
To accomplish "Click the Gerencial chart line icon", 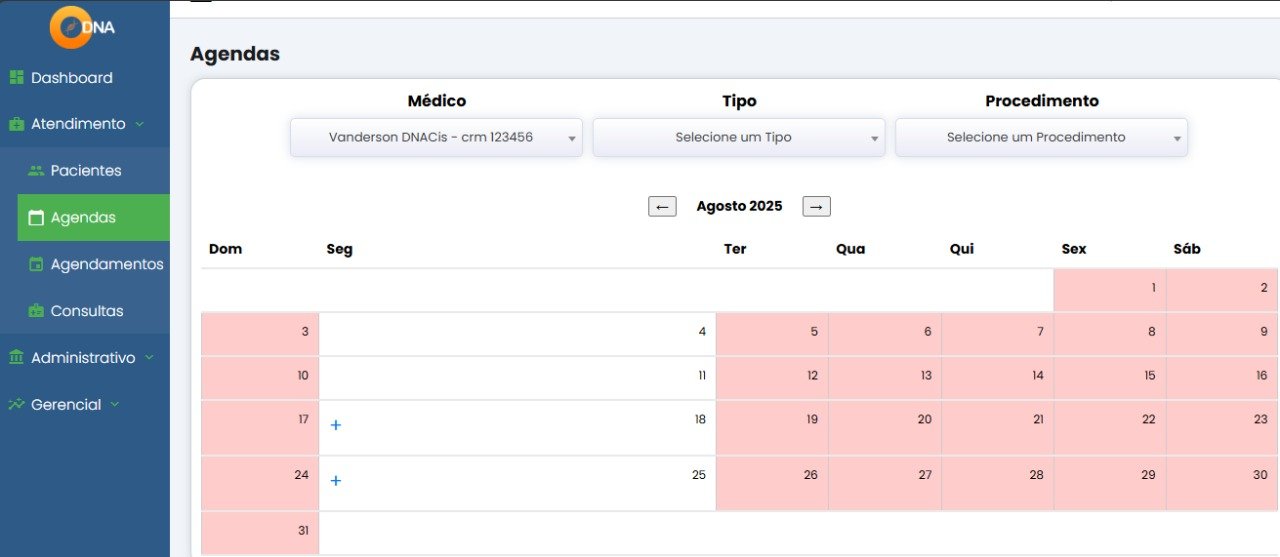I will [x=16, y=404].
